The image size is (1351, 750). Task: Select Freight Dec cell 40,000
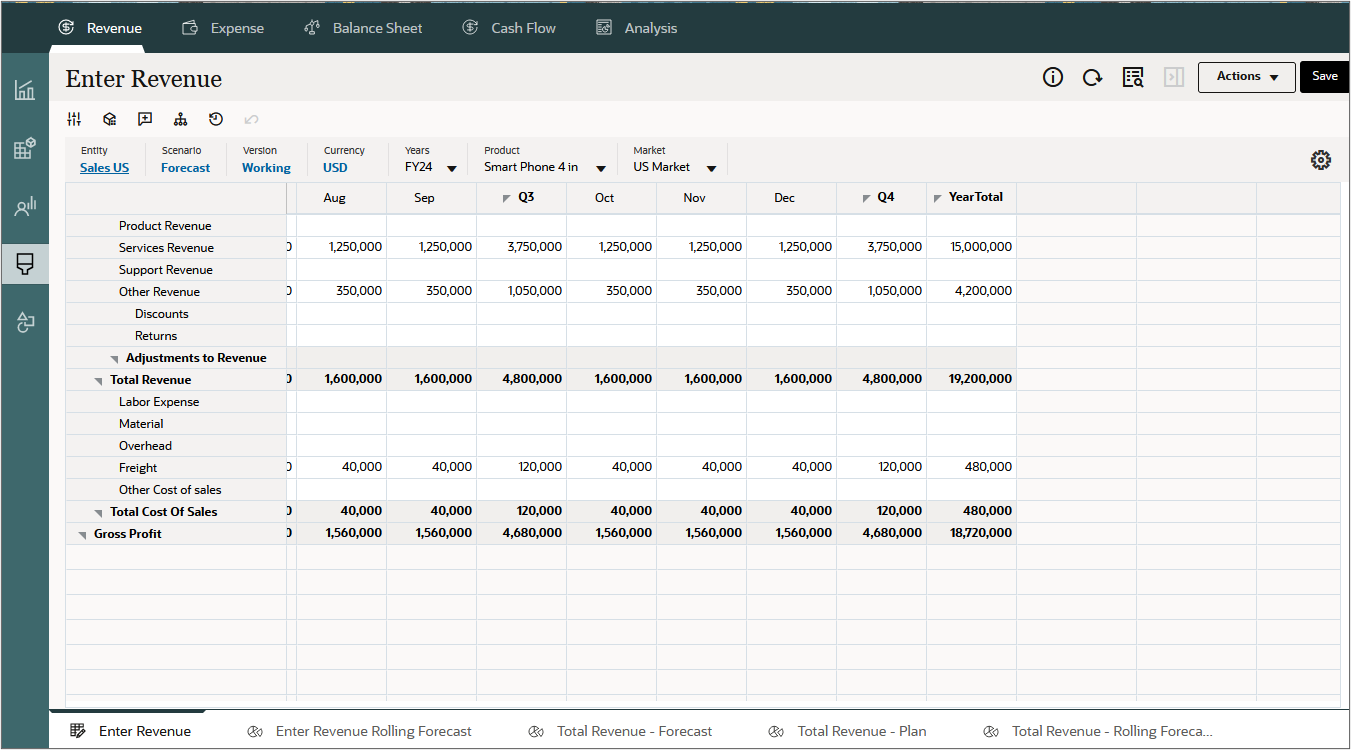pyautogui.click(x=791, y=467)
